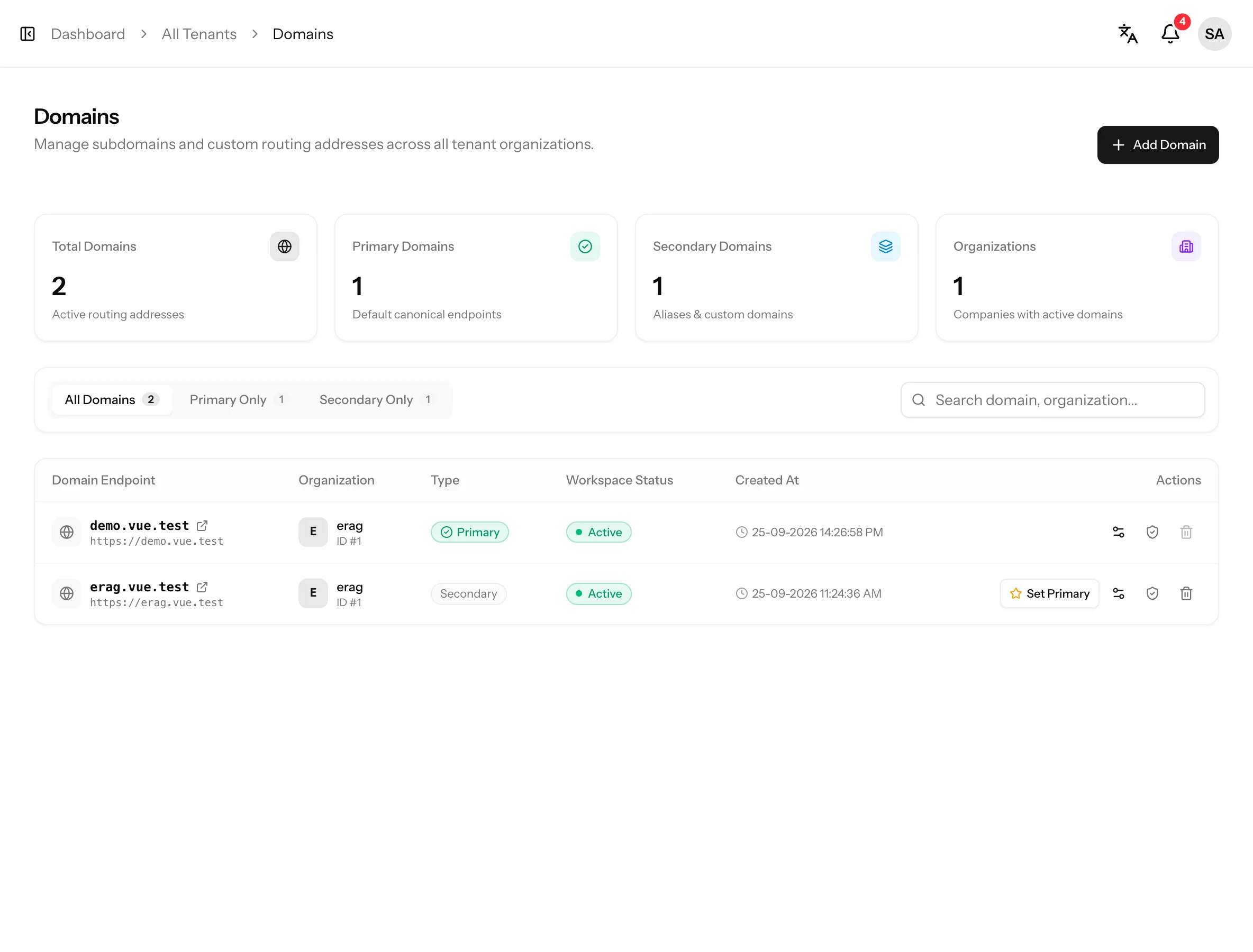The image size is (1253, 952).
Task: Click the clock icon in erag.vue.test row
Action: click(x=742, y=593)
